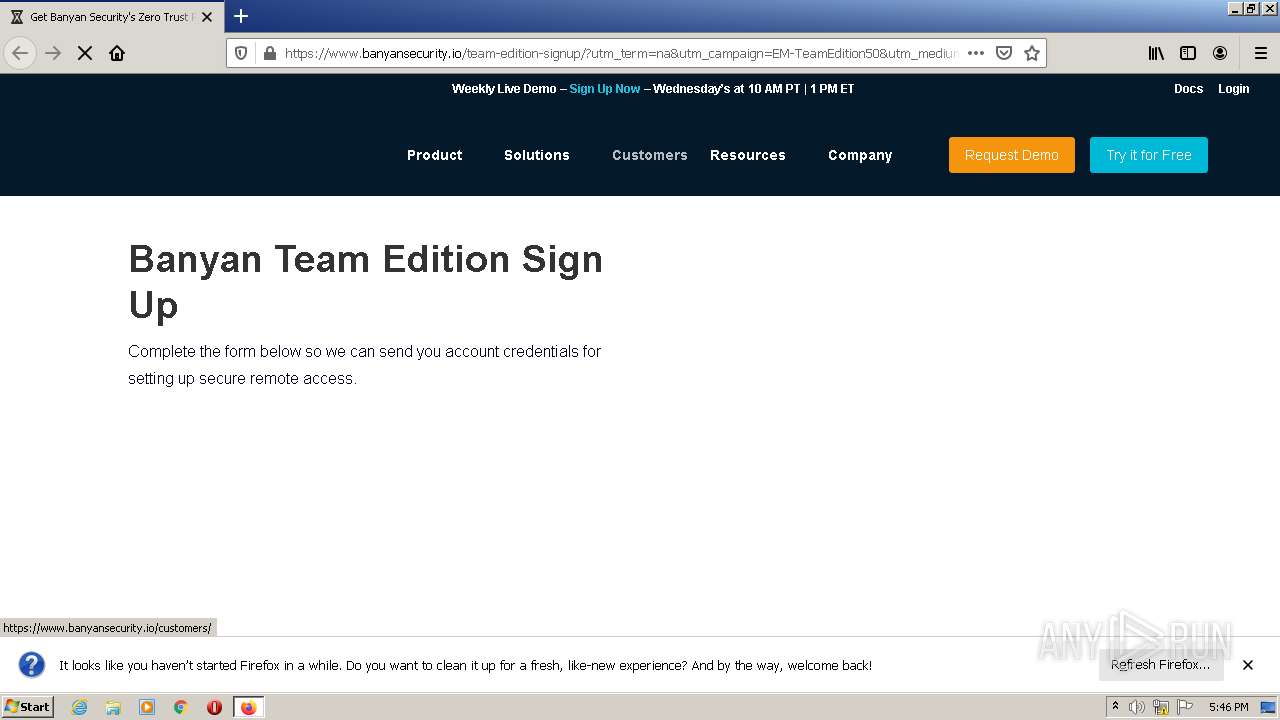Screen dimensions: 1280x720
Task: Click the taskbar clock showing 5:46 PM
Action: point(1228,707)
